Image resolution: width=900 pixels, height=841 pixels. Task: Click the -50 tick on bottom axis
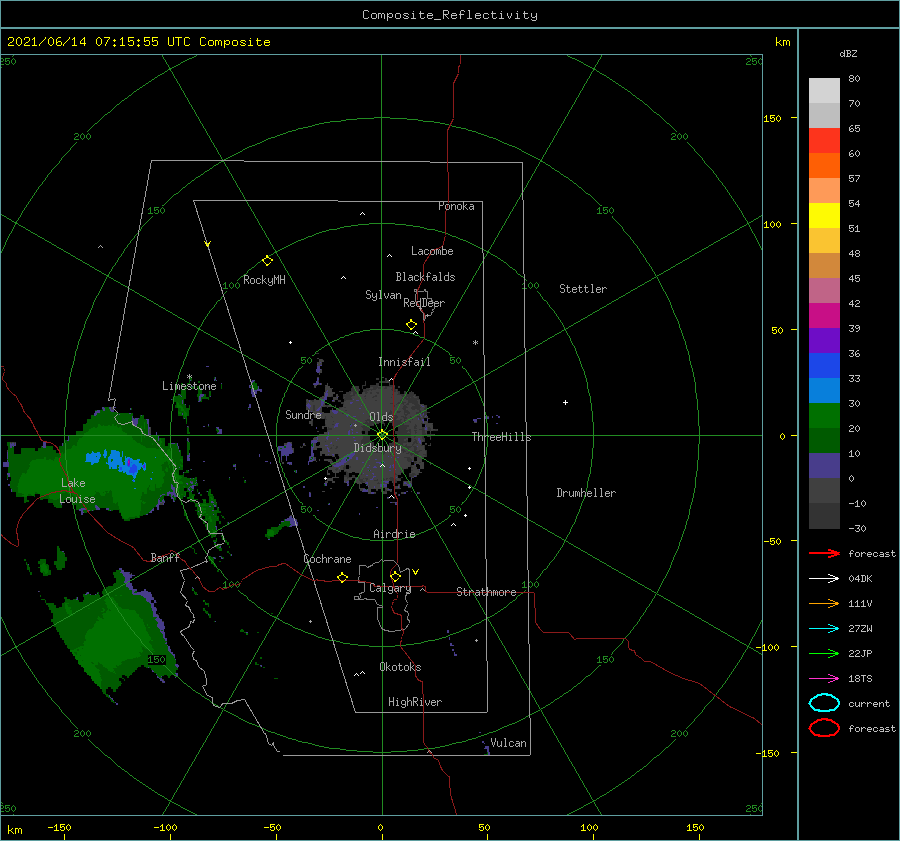coord(272,828)
